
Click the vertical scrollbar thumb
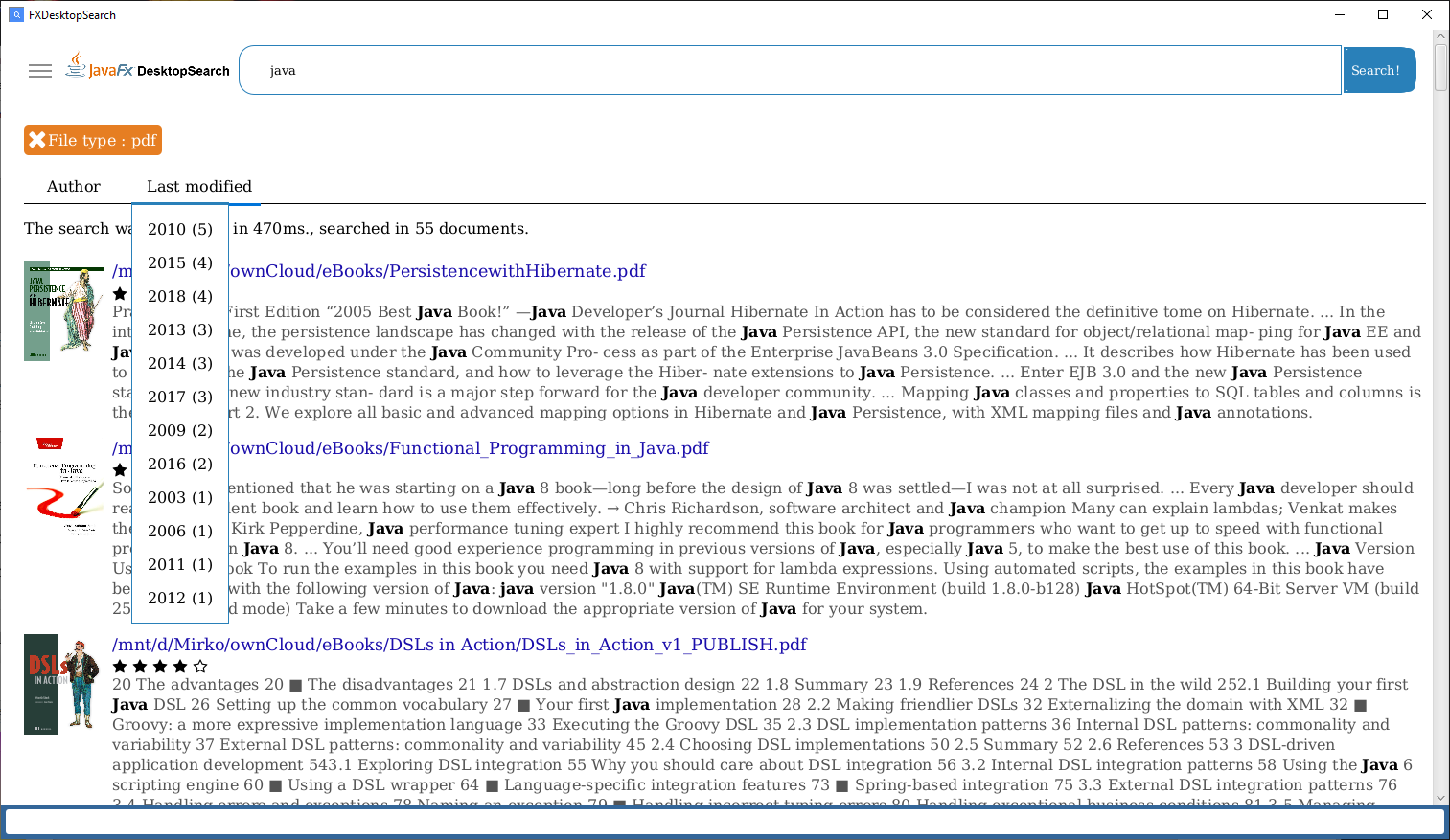[x=1440, y=67]
